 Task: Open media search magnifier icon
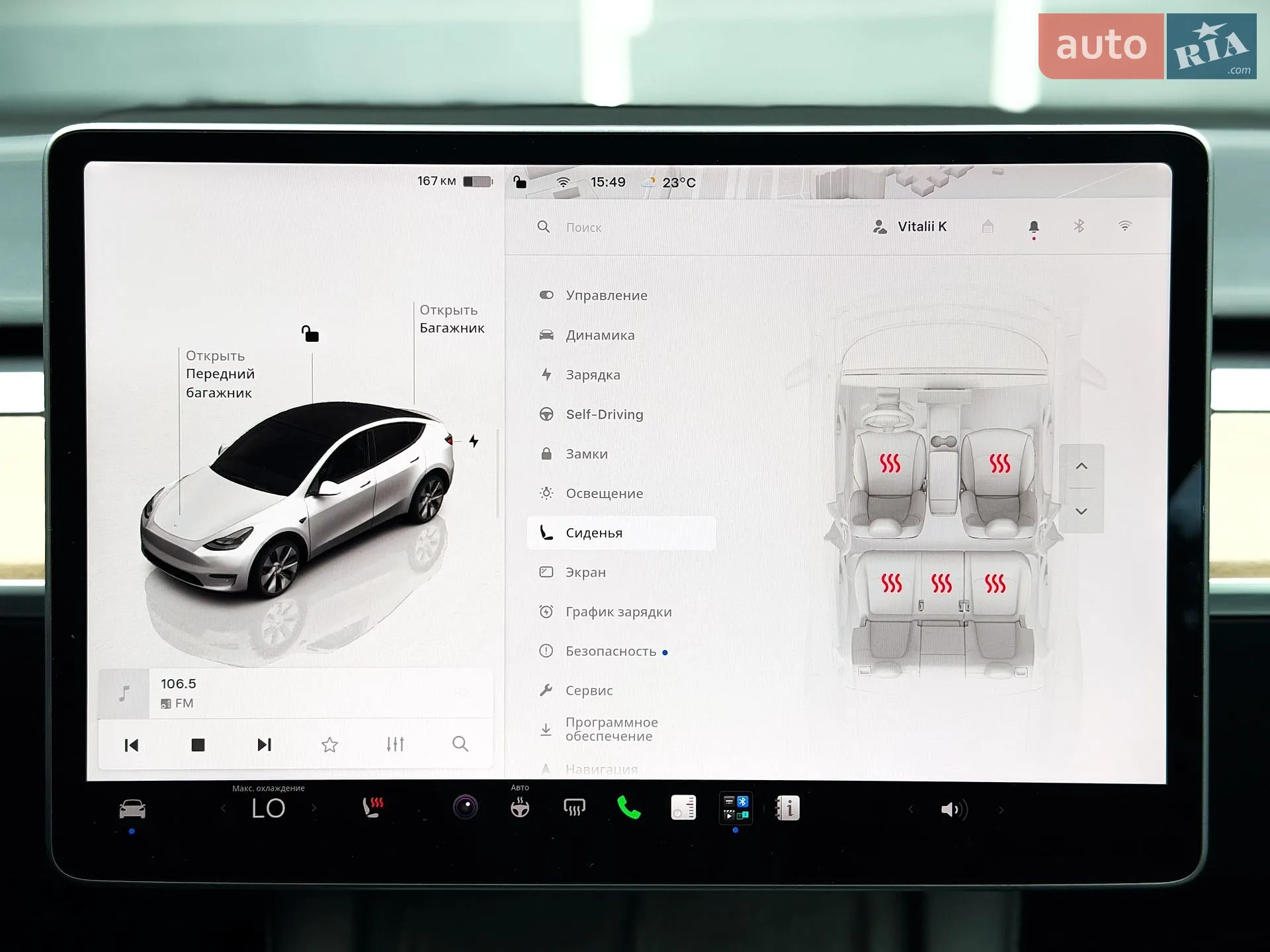460,744
